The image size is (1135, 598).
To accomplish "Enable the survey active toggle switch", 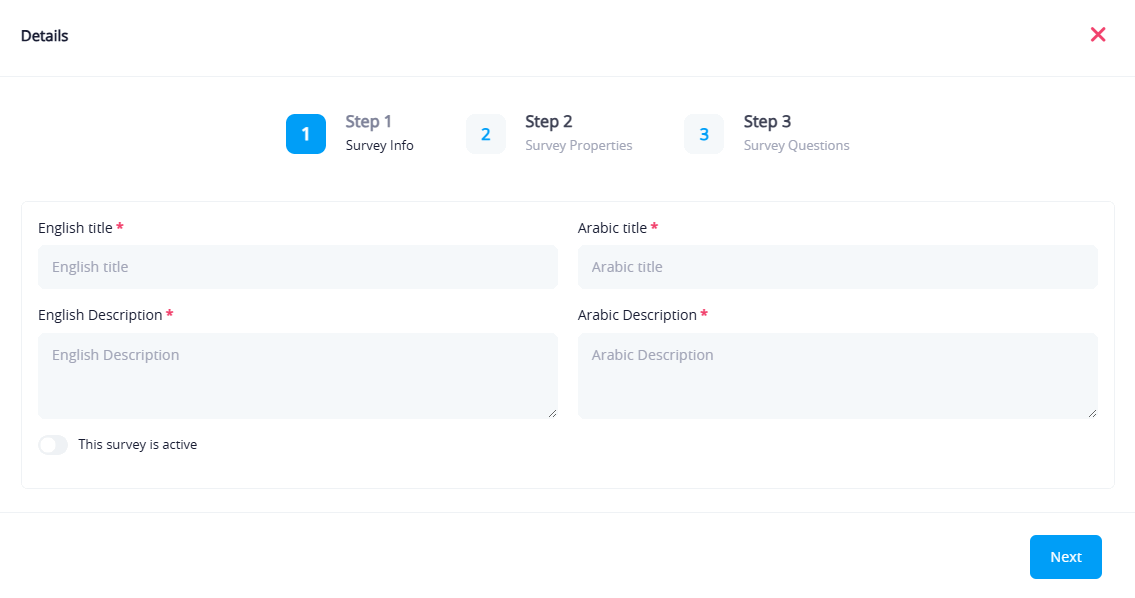I will click(x=53, y=445).
